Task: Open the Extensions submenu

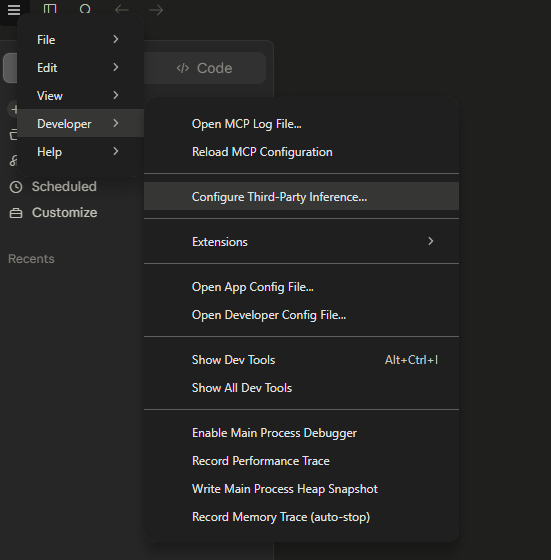Action: click(x=301, y=241)
